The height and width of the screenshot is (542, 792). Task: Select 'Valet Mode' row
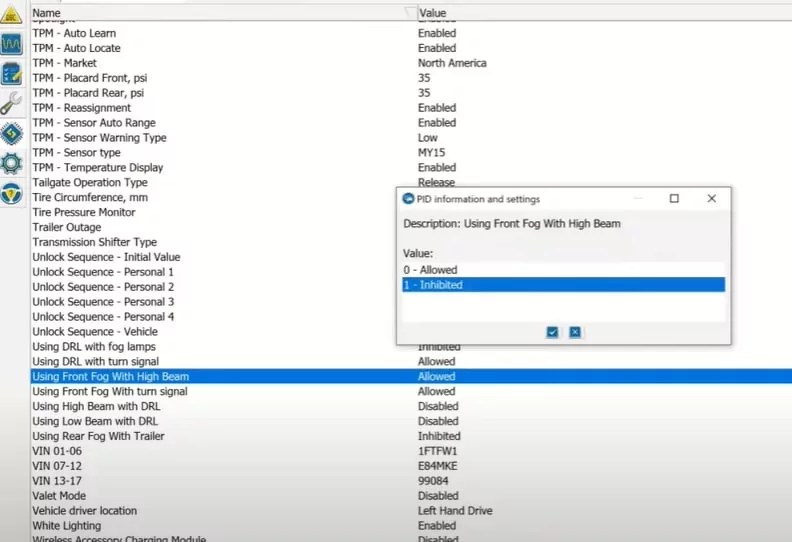click(x=411, y=496)
